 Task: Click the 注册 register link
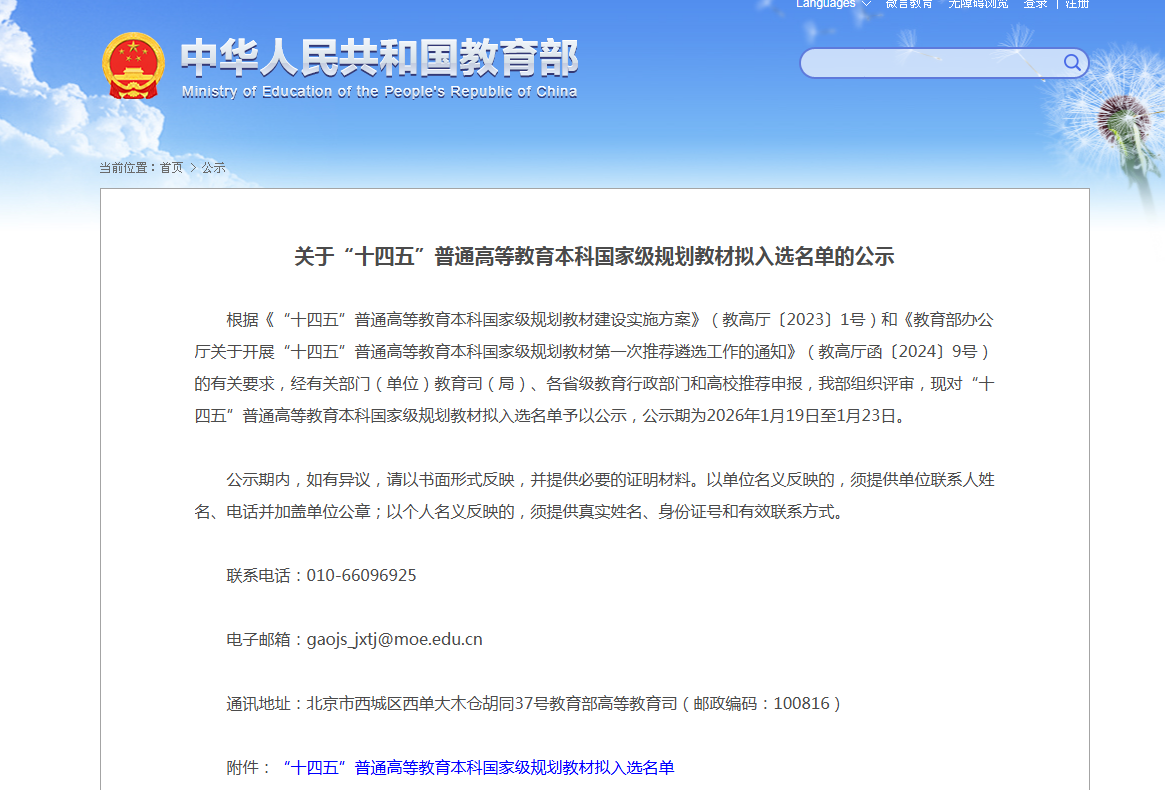pyautogui.click(x=1077, y=4)
